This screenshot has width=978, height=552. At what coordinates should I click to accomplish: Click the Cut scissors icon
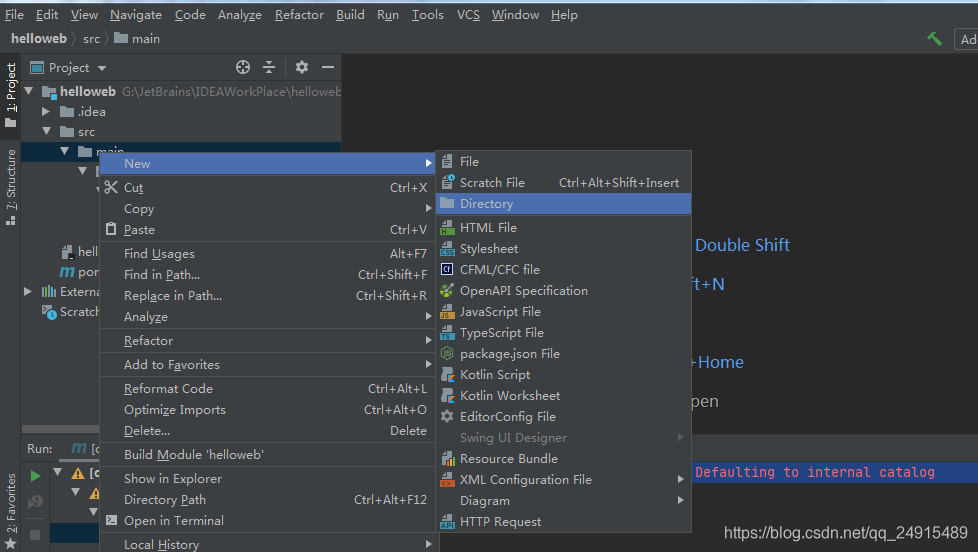click(x=111, y=187)
